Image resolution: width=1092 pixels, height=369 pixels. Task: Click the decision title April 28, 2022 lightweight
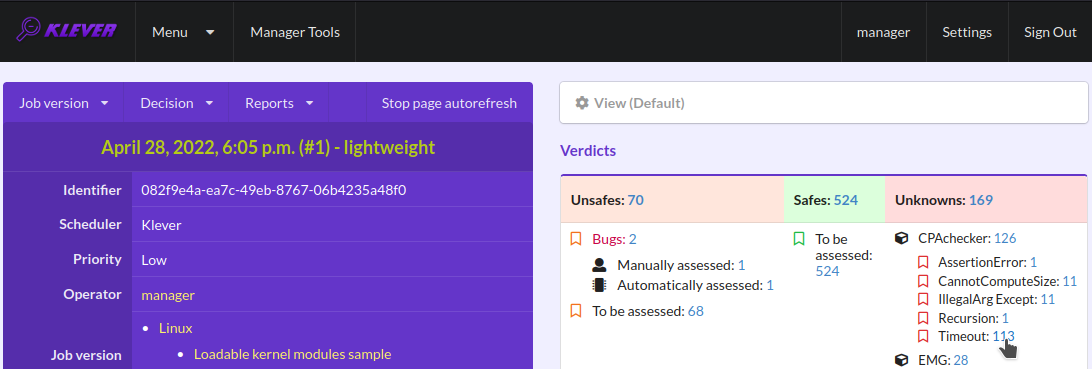268,148
